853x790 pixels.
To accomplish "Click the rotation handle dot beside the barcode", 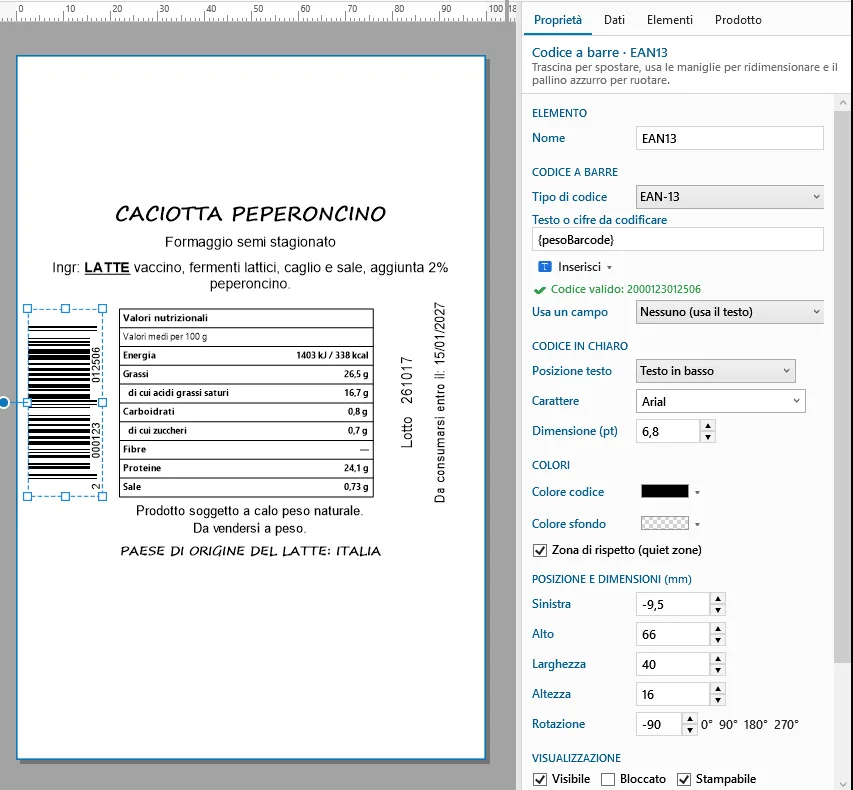I will click(4, 403).
